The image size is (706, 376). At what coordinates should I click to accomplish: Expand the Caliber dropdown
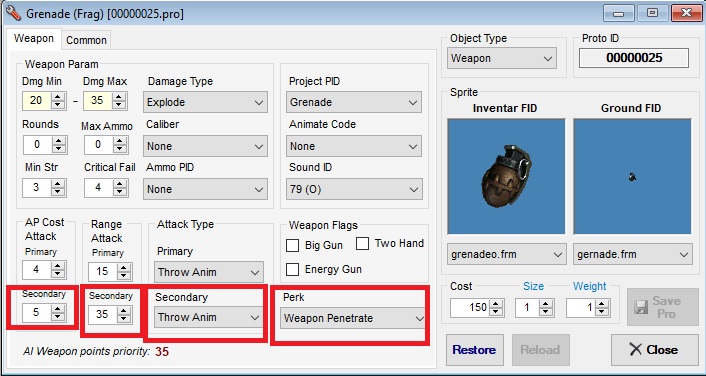[x=205, y=146]
